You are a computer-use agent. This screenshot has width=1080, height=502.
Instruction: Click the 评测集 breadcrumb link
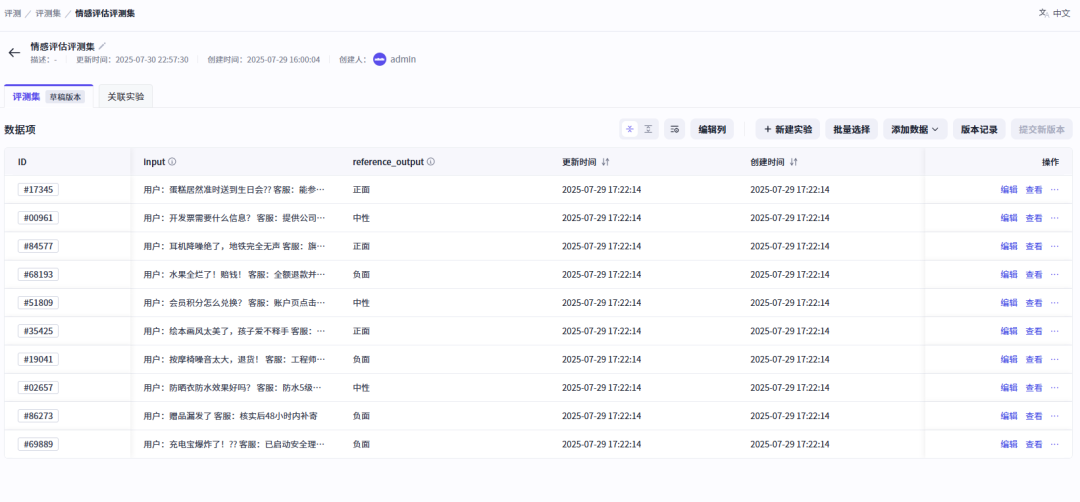pos(48,13)
